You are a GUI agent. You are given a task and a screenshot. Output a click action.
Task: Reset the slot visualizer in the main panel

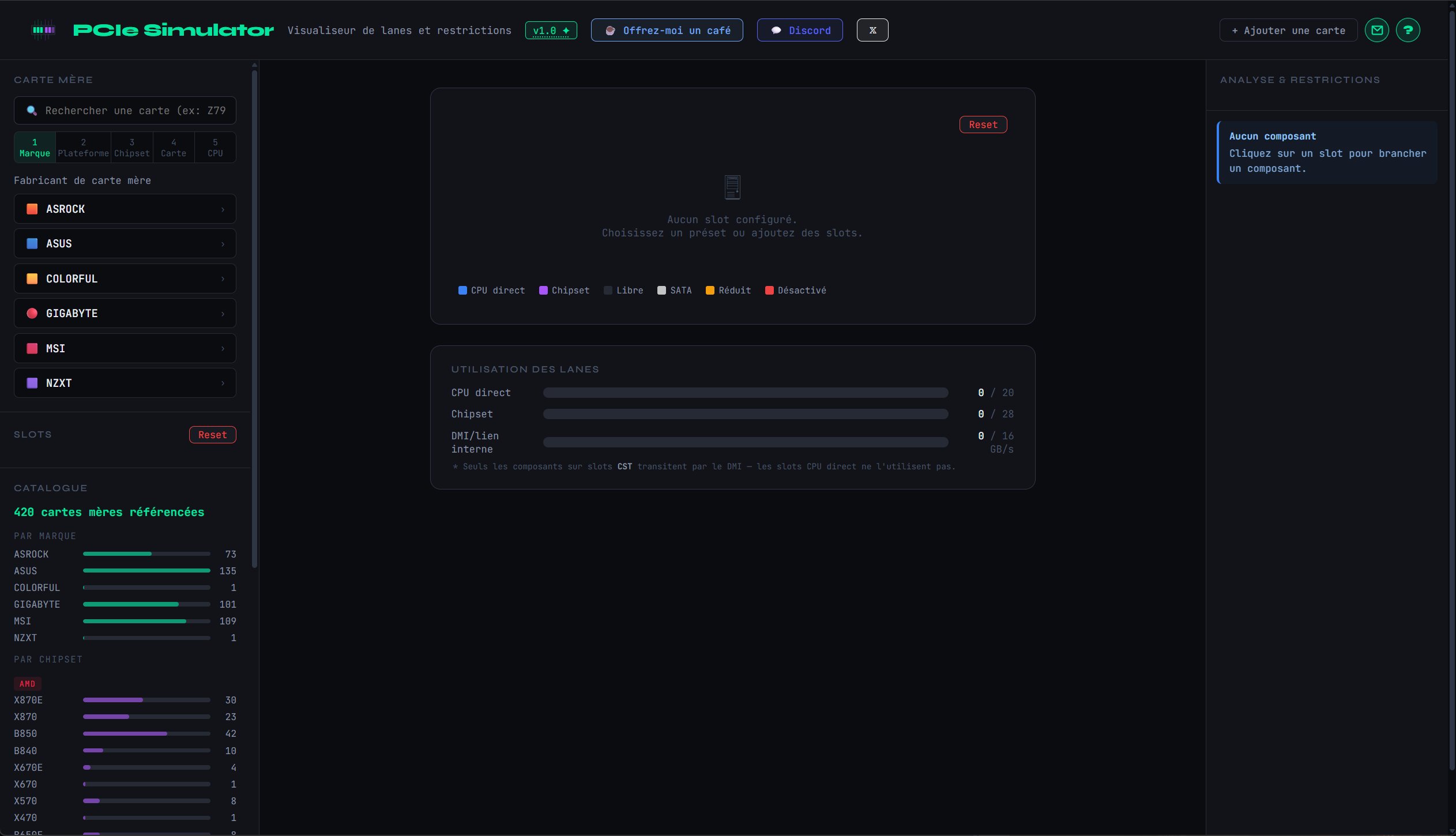(983, 125)
